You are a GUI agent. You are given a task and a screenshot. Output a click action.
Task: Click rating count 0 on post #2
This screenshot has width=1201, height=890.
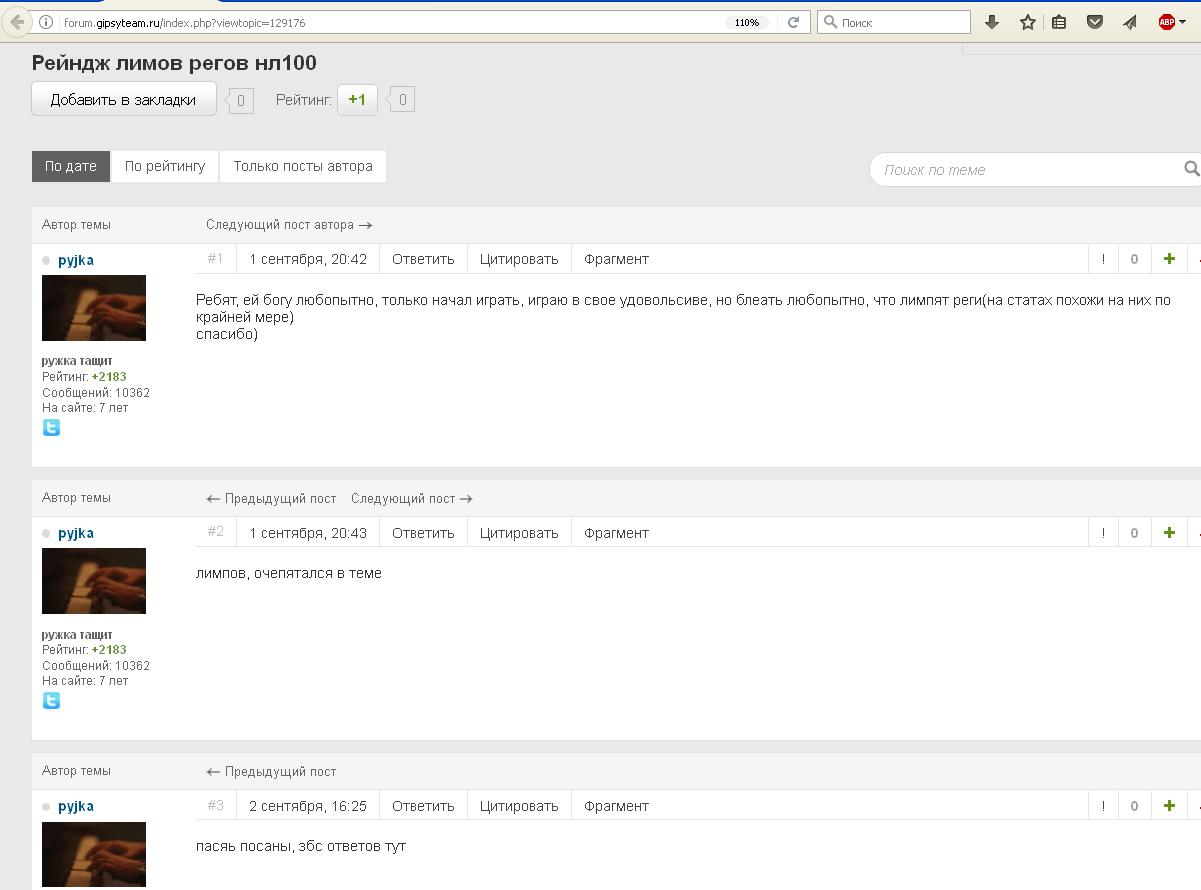1134,533
